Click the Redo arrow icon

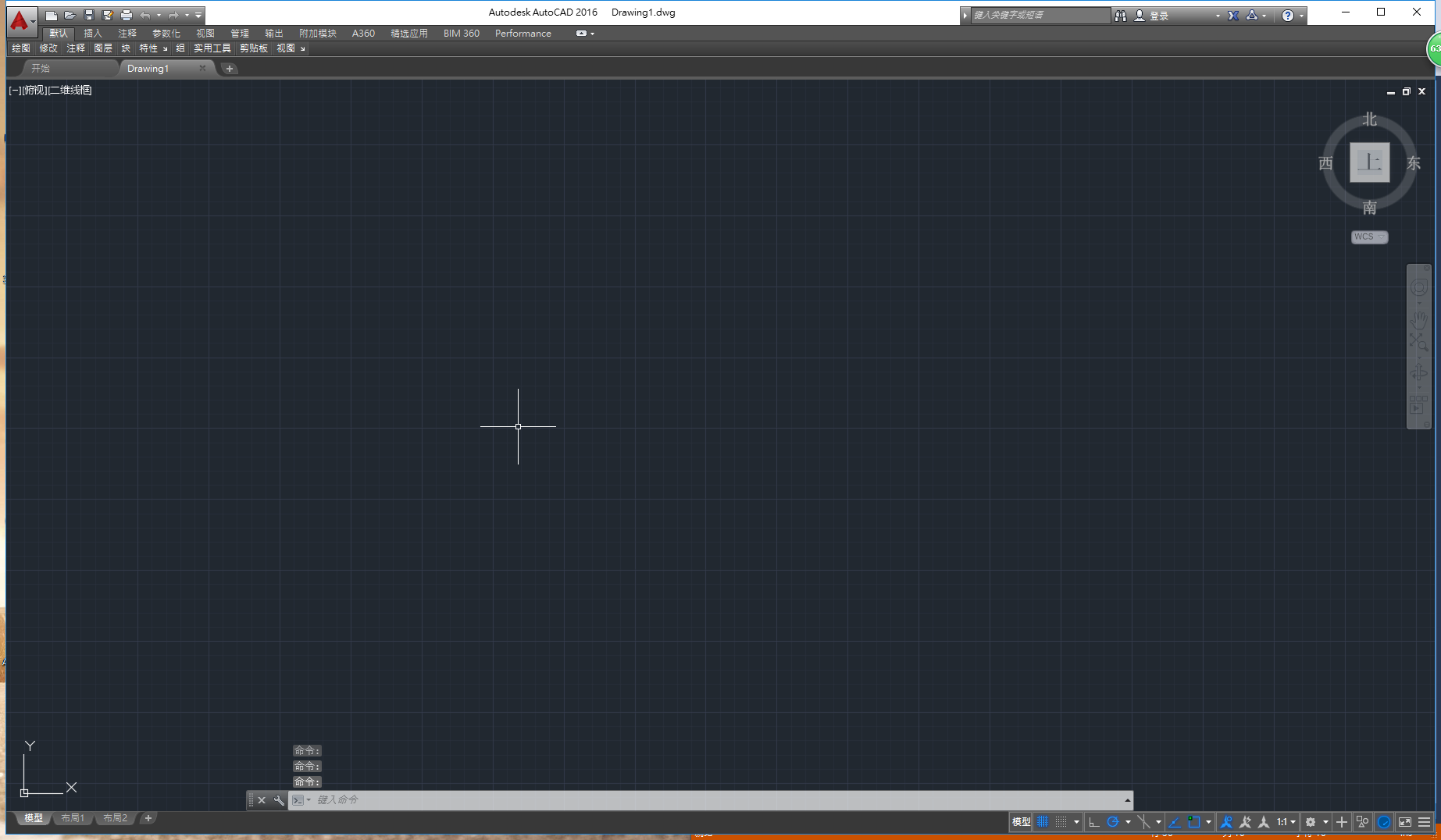point(173,15)
